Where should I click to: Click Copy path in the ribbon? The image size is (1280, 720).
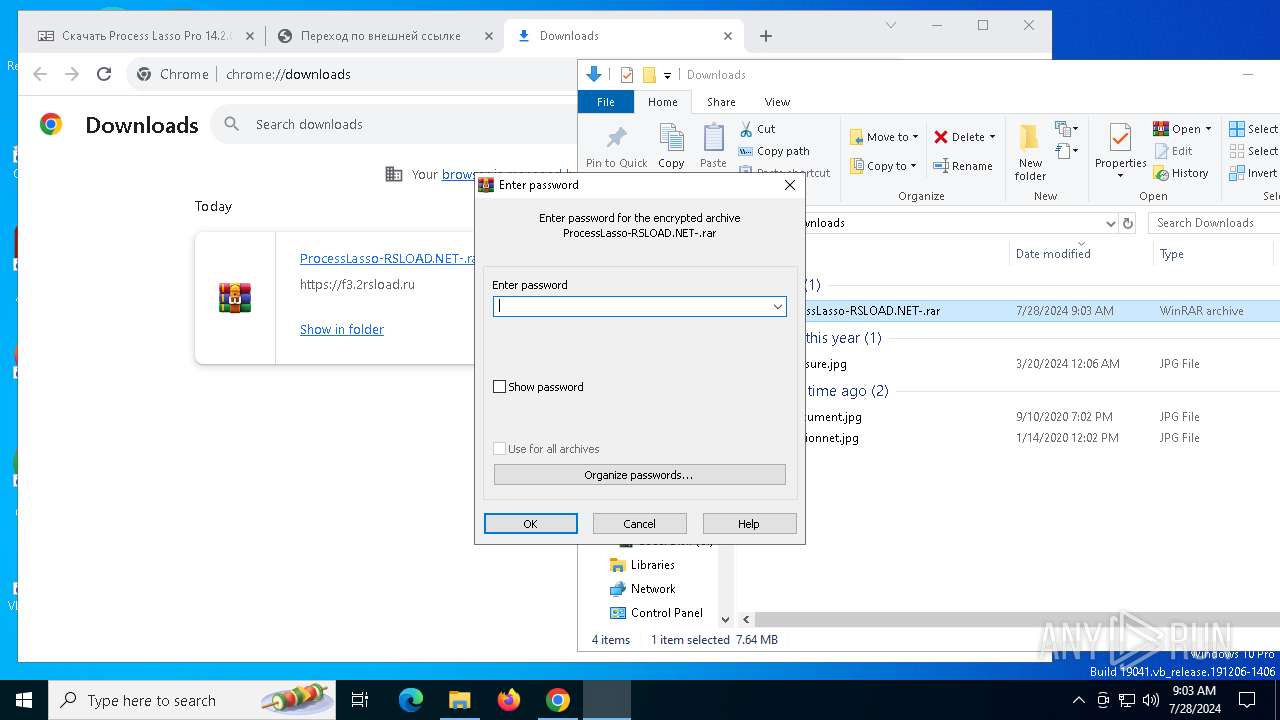click(774, 151)
